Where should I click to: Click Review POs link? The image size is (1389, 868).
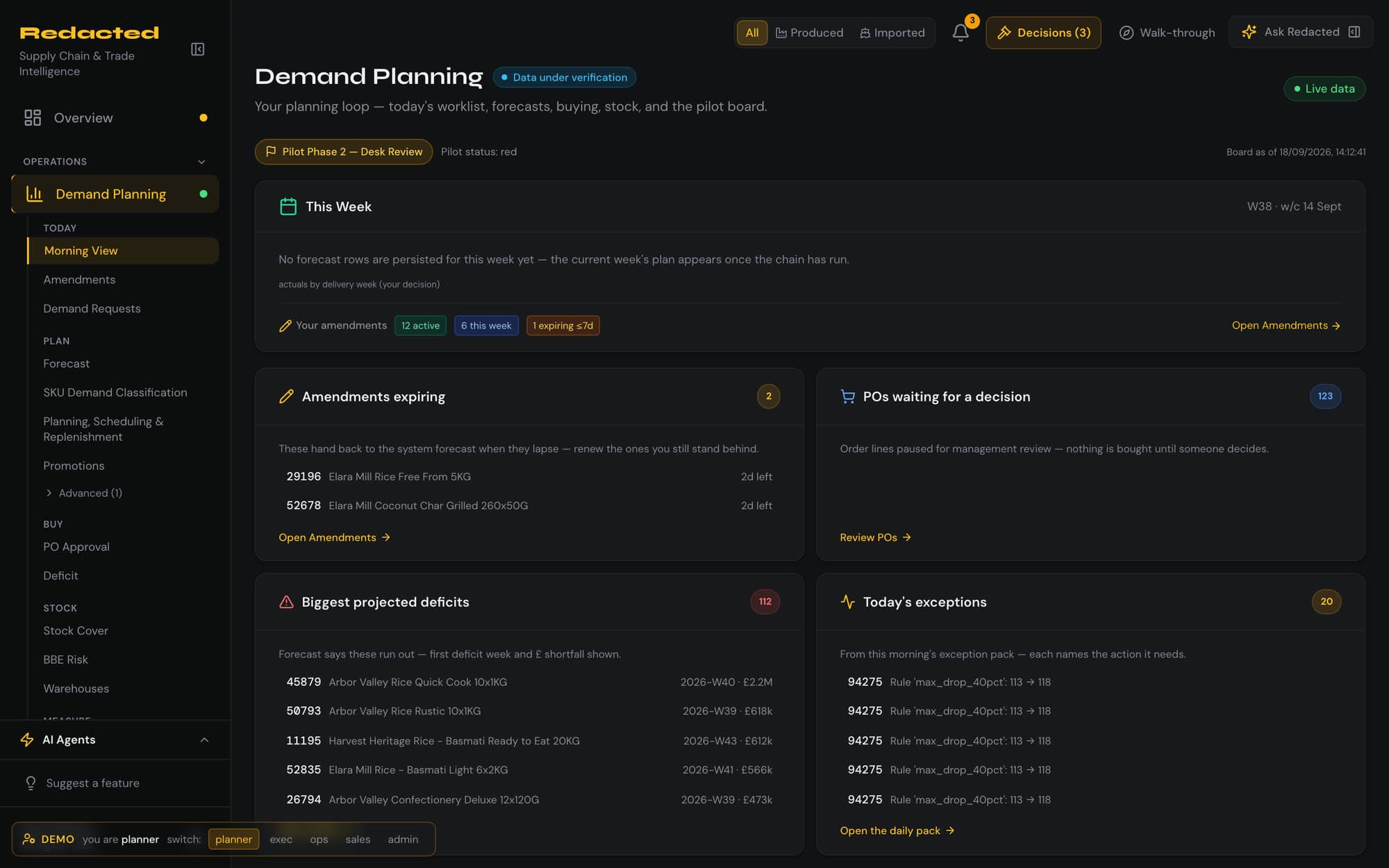click(x=875, y=537)
